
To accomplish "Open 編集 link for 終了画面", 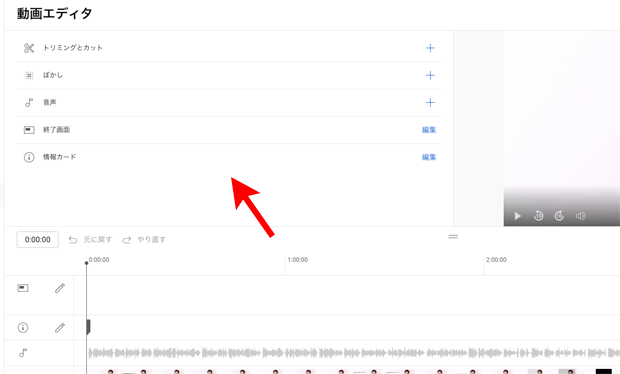I will click(429, 130).
